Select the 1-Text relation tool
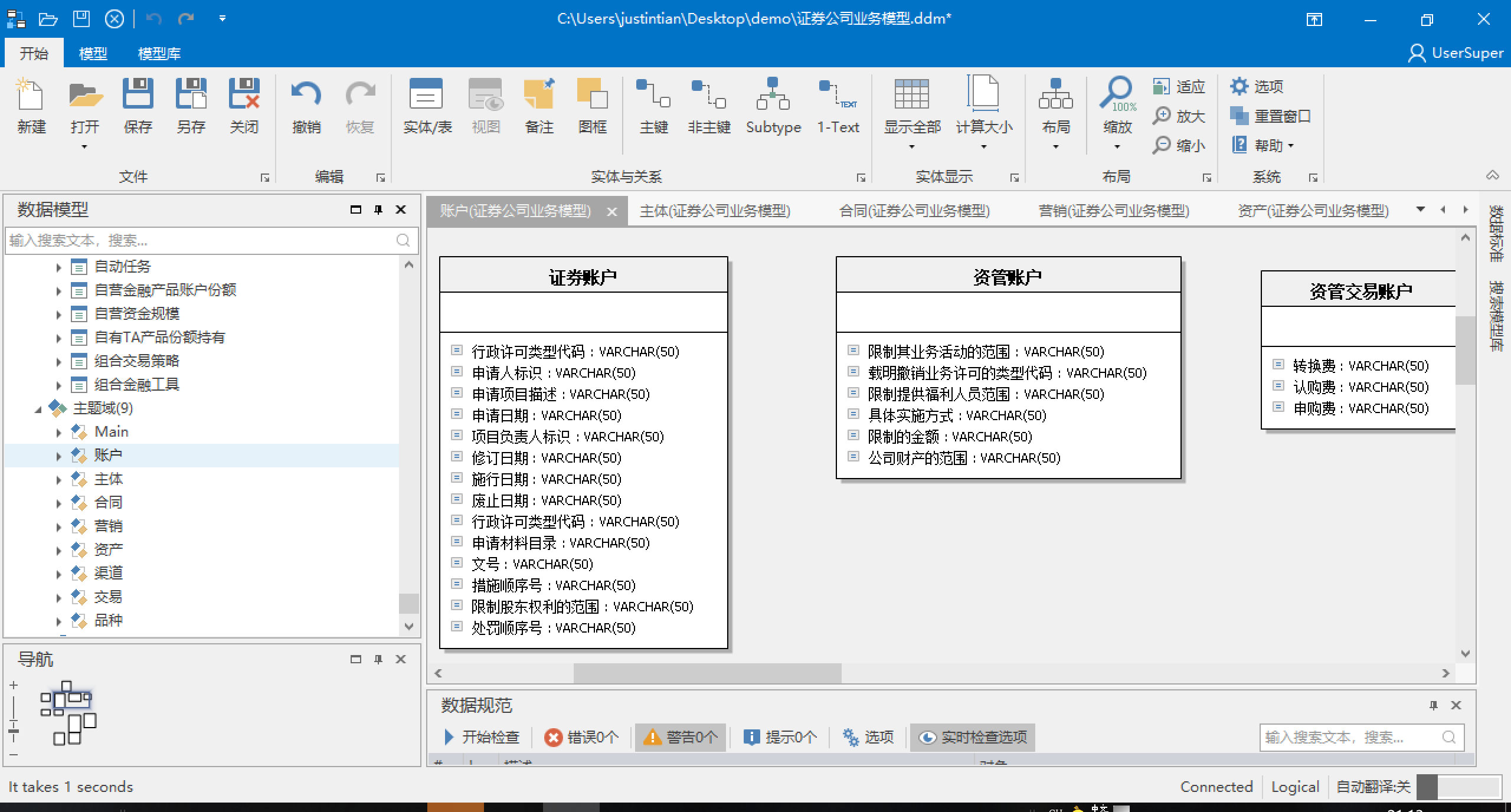This screenshot has width=1511, height=812. (837, 108)
